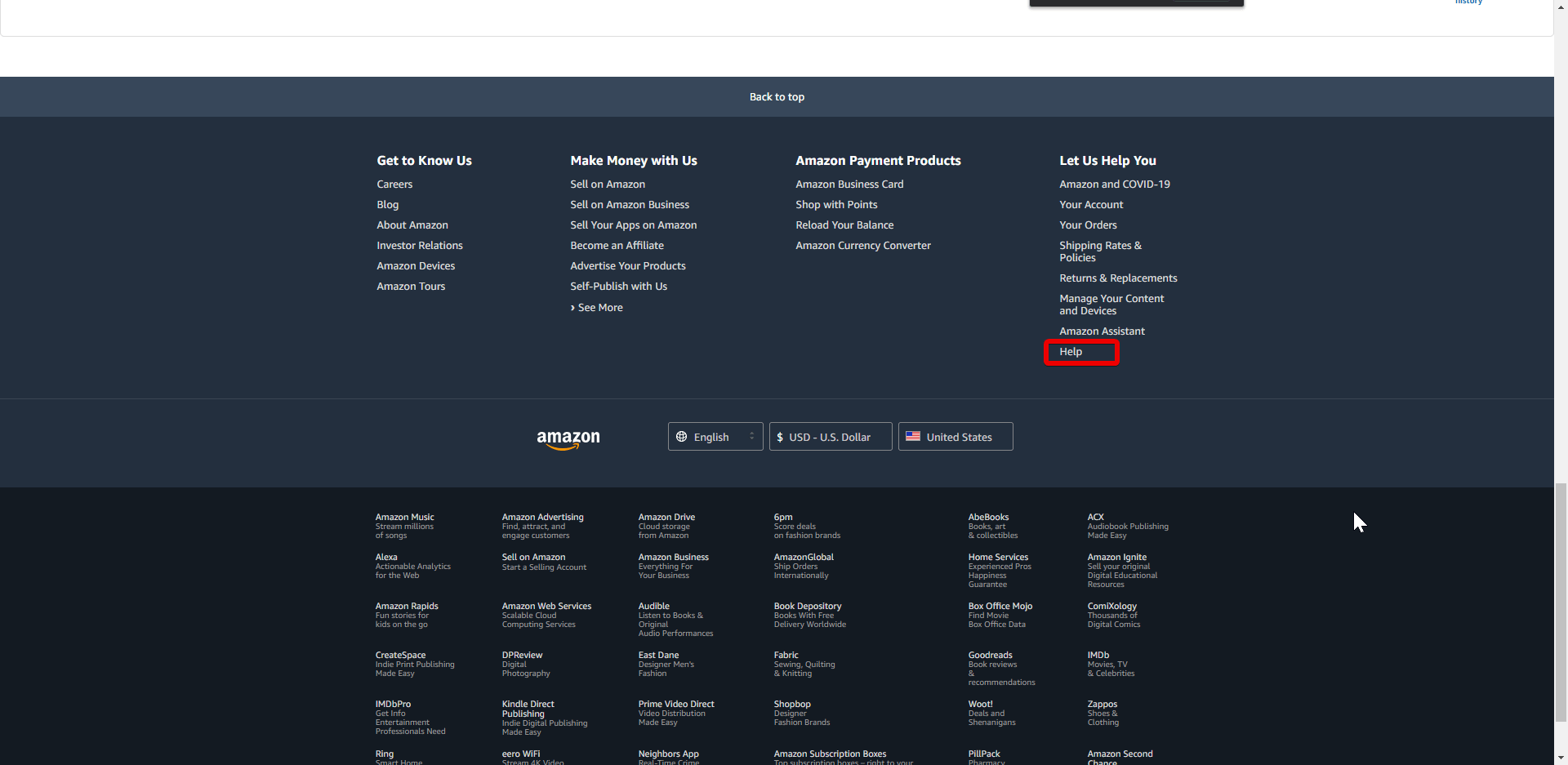Open Amazon Currency Converter link
This screenshot has width=1568, height=765.
[863, 246]
